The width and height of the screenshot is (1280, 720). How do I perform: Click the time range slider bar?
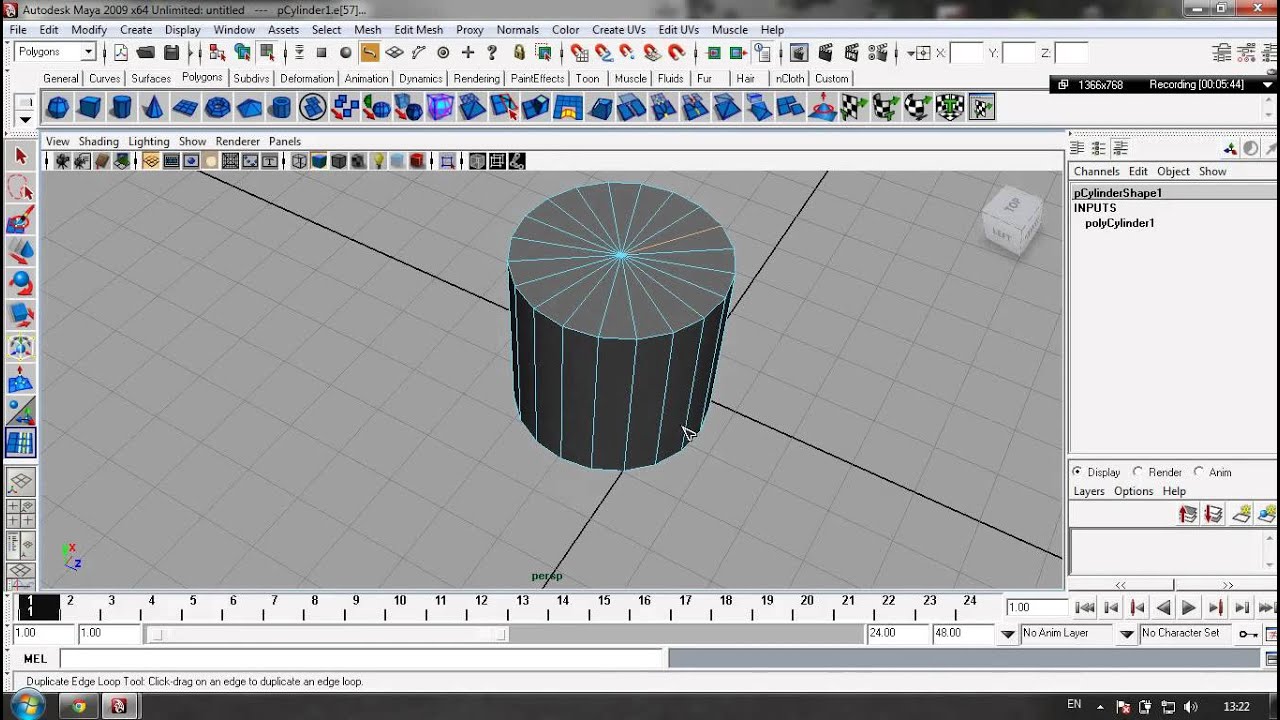pos(327,634)
